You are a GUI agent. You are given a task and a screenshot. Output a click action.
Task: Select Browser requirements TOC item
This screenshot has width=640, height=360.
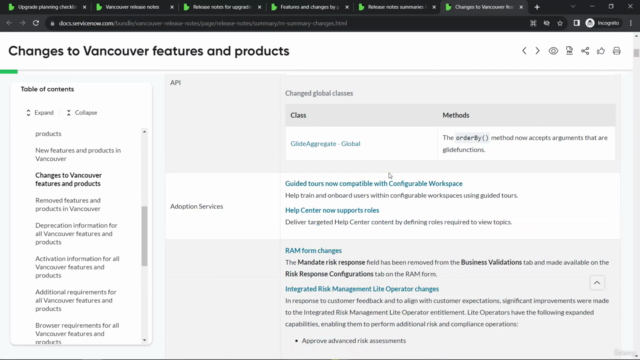(77, 333)
